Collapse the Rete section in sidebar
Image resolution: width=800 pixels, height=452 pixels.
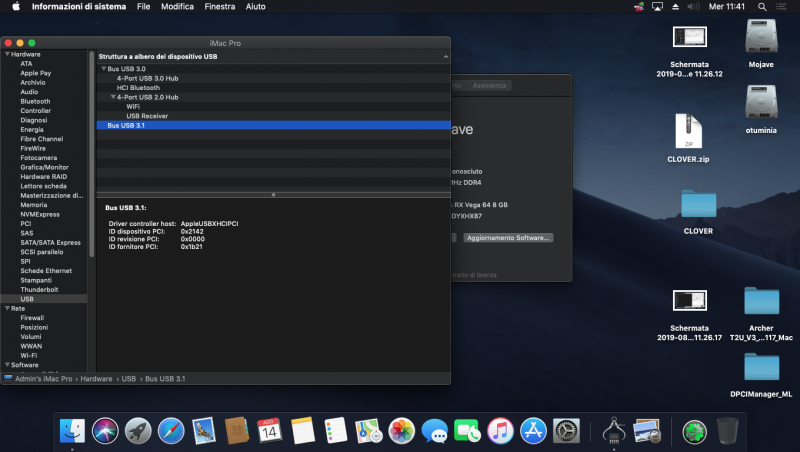(x=6, y=308)
